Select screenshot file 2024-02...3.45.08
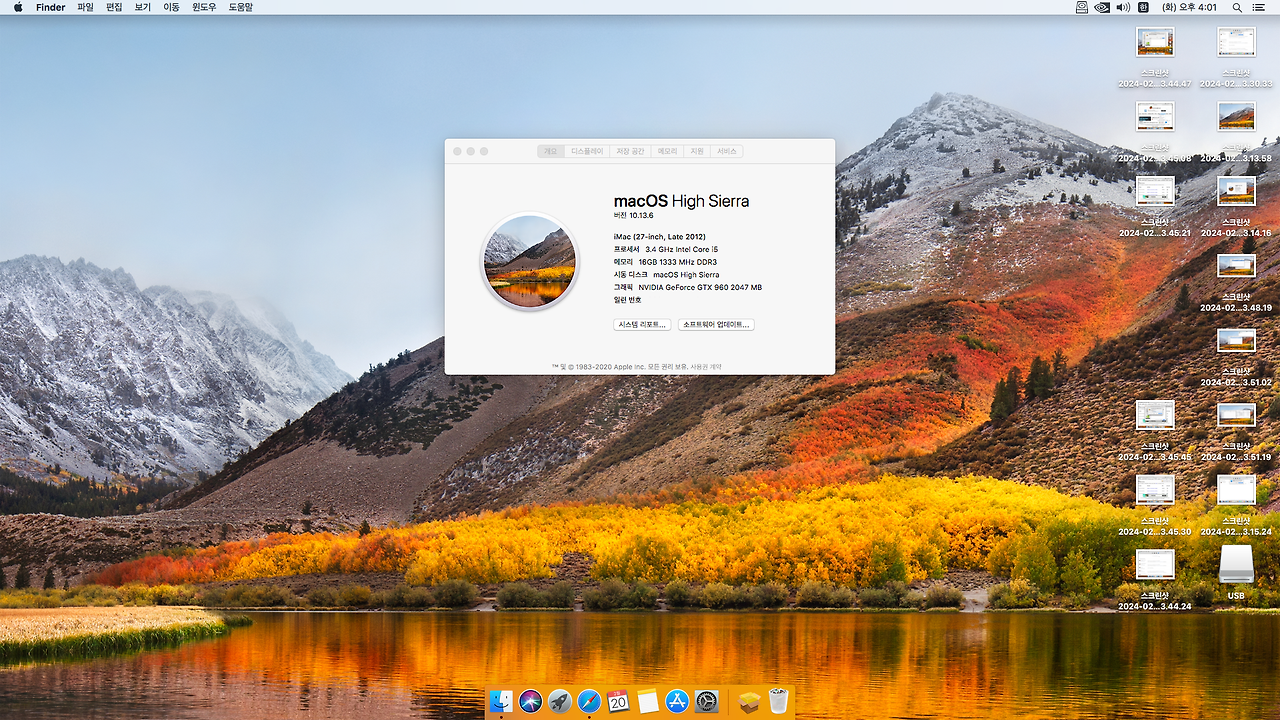Screen dimensions: 1280x720 pos(1155,132)
